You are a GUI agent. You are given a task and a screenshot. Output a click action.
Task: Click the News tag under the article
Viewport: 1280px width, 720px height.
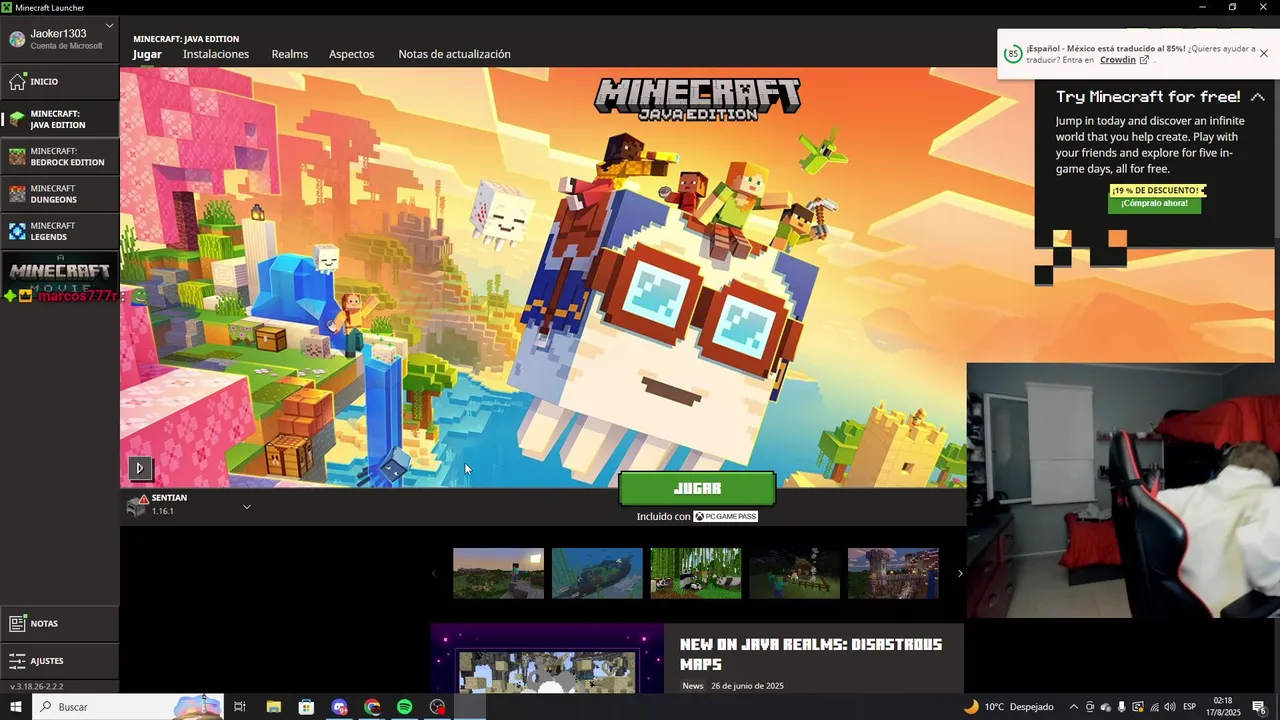[693, 686]
